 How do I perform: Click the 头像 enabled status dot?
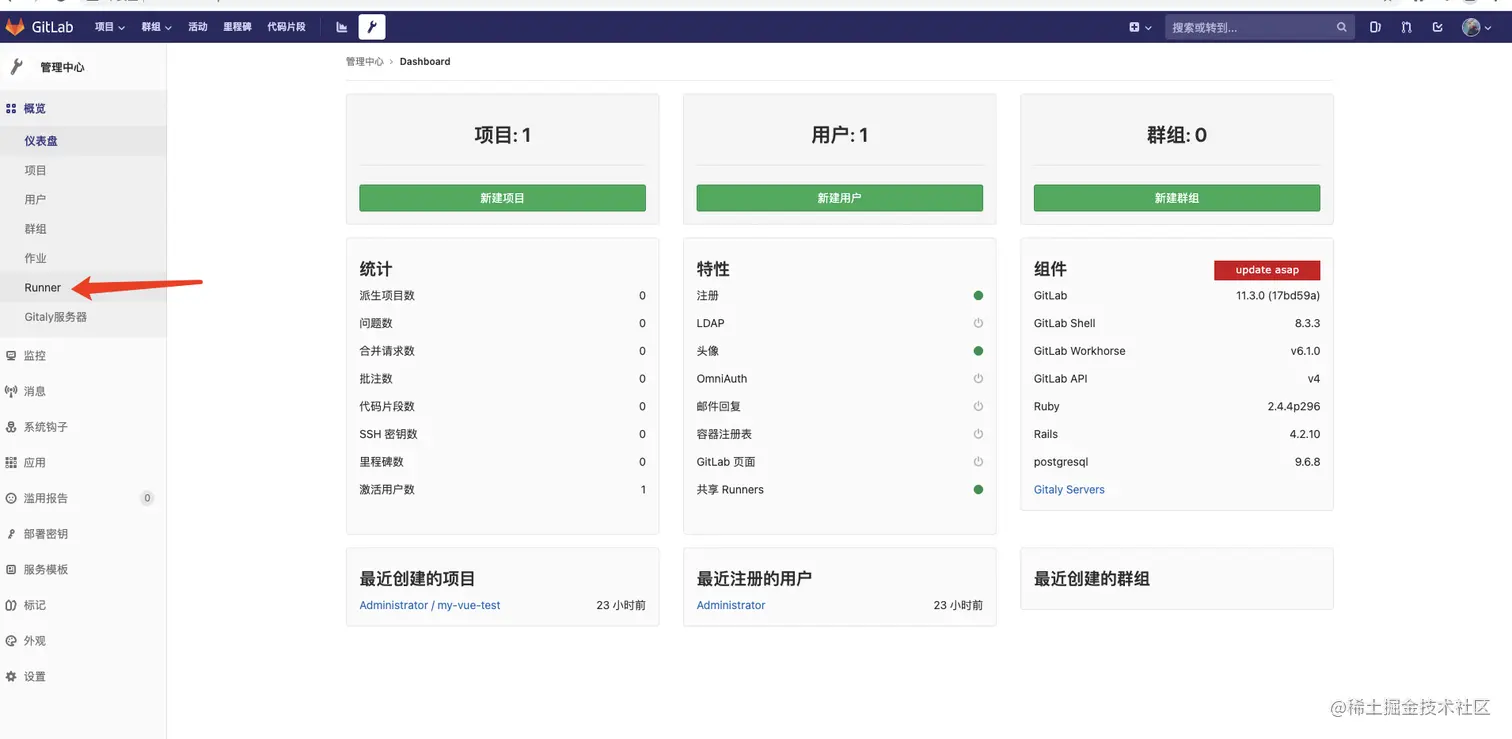pyautogui.click(x=978, y=351)
